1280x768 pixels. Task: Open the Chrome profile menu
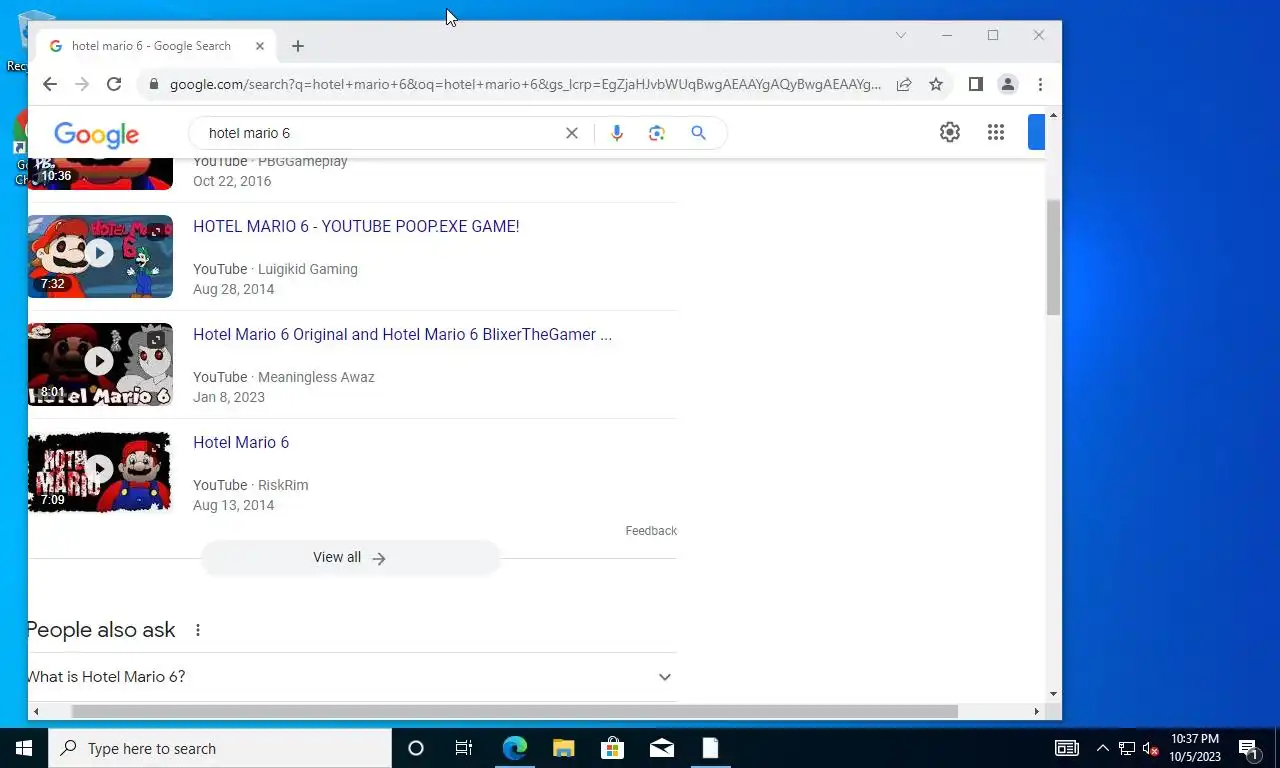pyautogui.click(x=1008, y=84)
